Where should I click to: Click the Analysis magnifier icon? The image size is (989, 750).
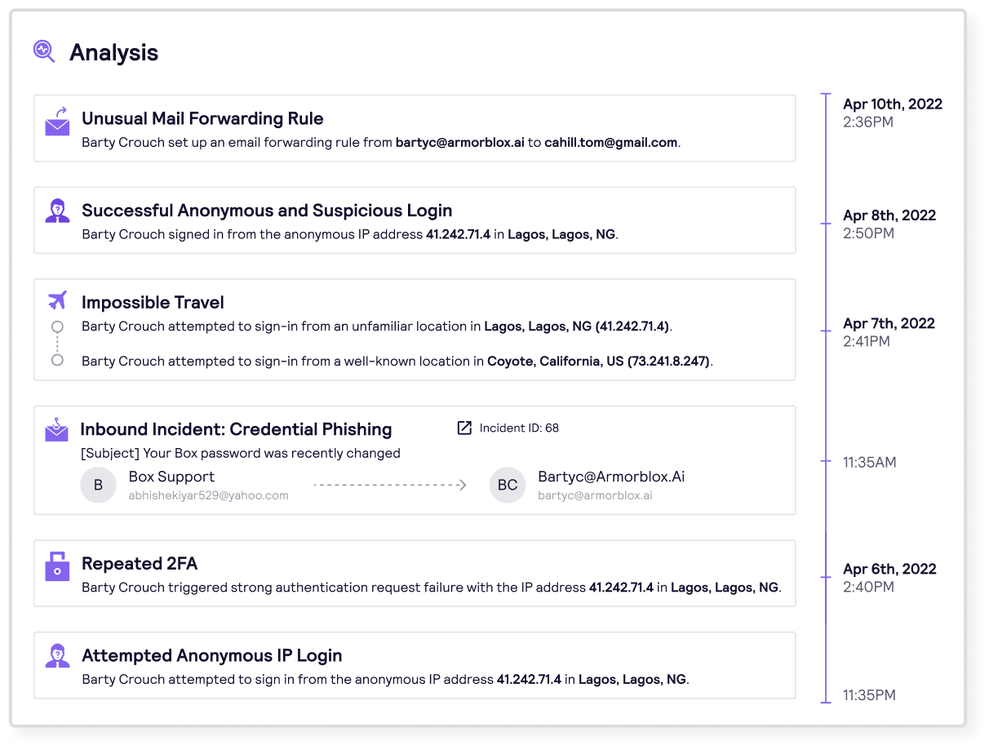[x=44, y=51]
